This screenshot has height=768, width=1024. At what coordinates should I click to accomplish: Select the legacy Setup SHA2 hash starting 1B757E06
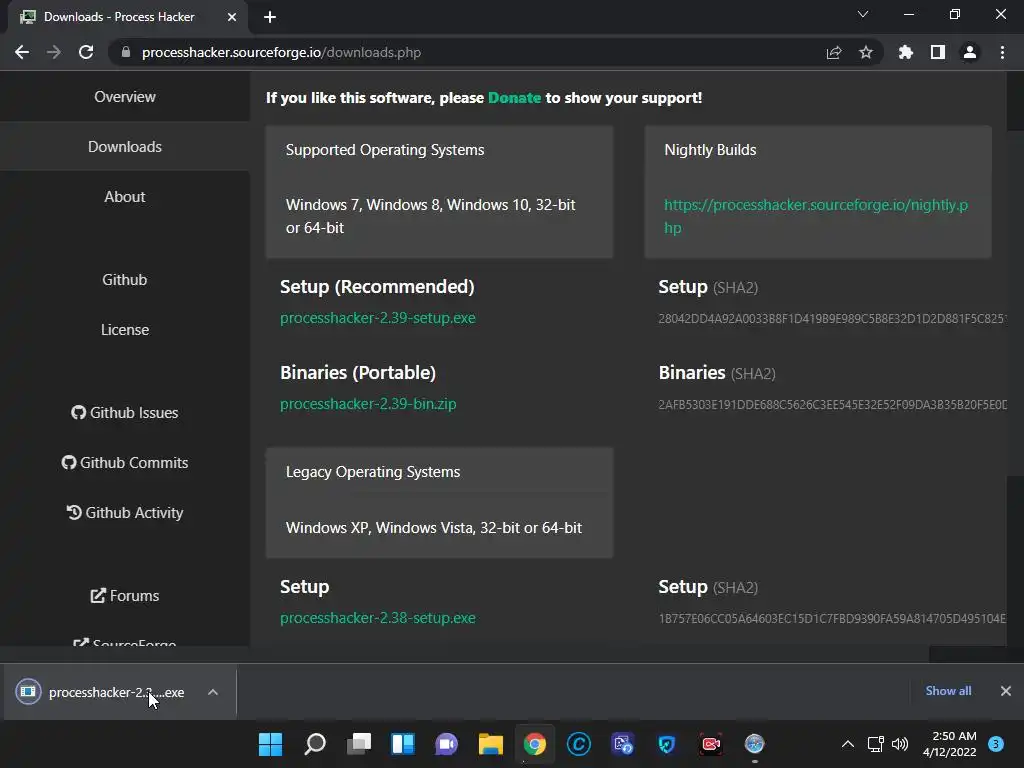832,618
